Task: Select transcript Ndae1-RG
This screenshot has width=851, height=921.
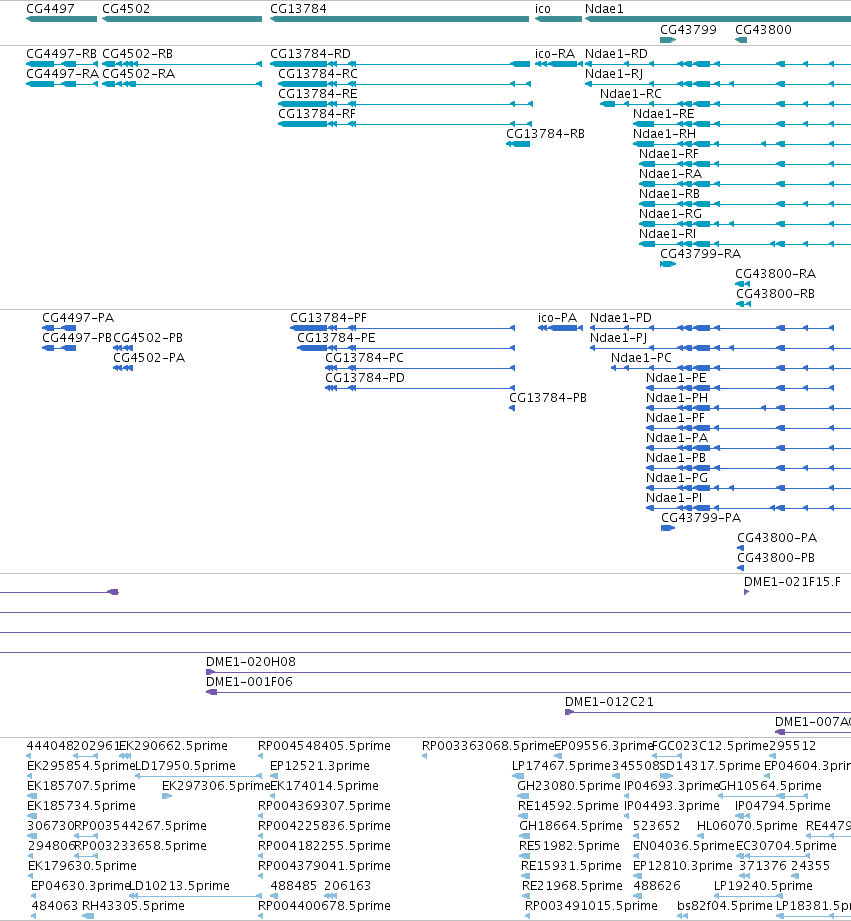Action: pos(671,214)
